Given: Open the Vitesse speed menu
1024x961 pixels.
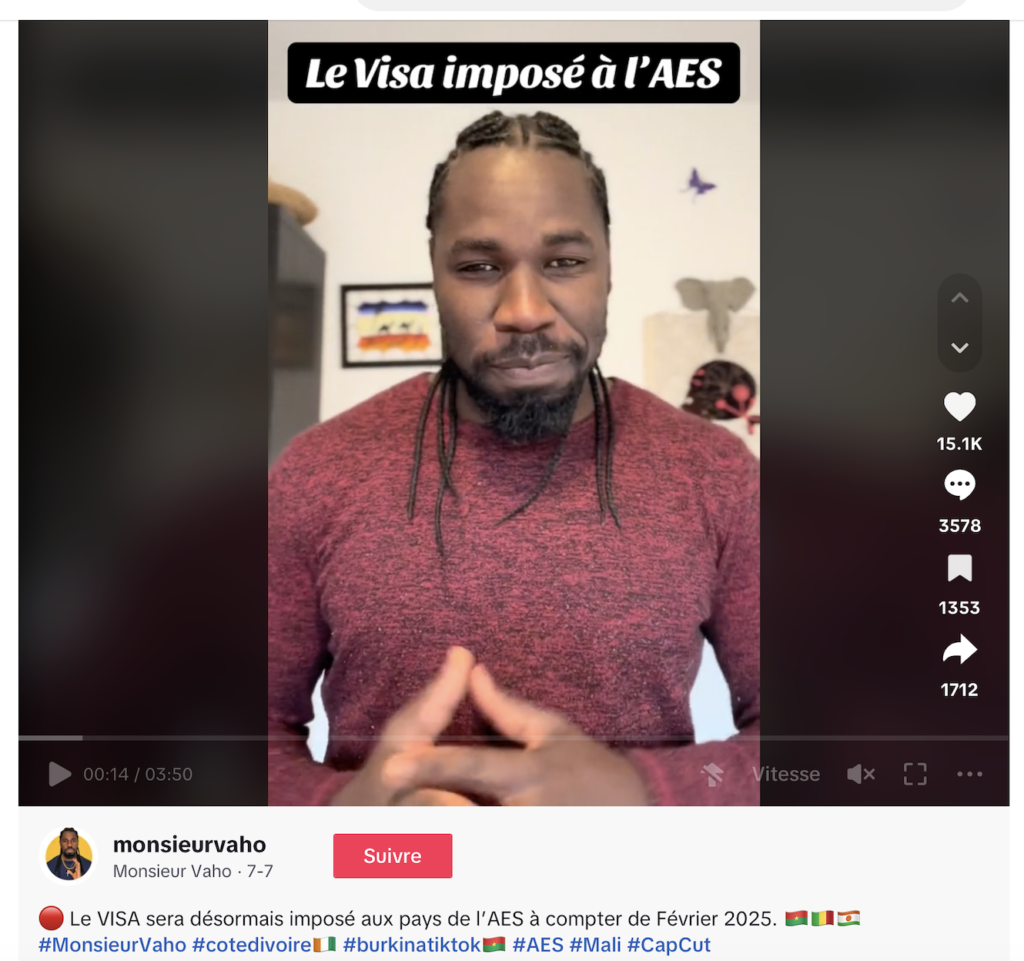Looking at the screenshot, I should (786, 774).
